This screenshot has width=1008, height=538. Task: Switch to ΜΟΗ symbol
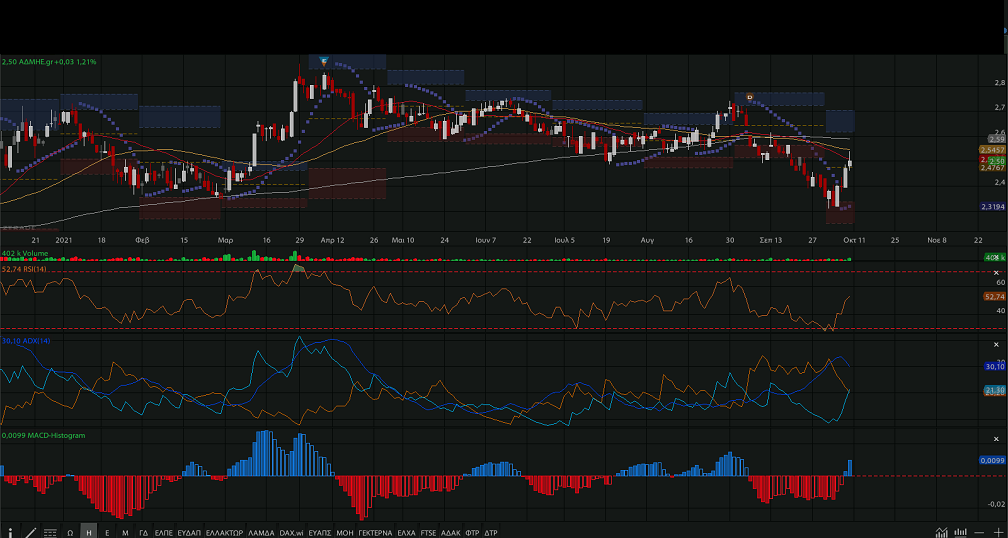pos(345,532)
